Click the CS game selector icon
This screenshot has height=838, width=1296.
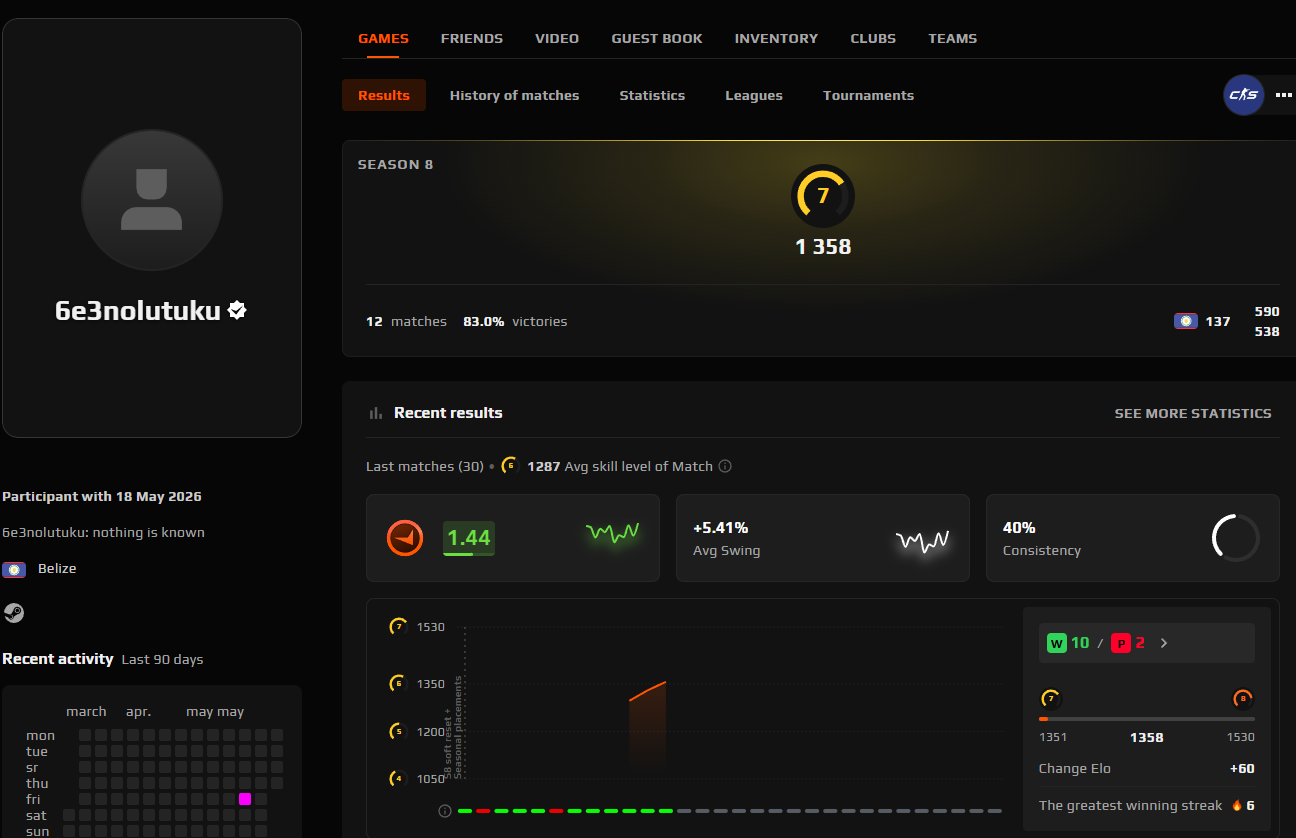[1244, 95]
